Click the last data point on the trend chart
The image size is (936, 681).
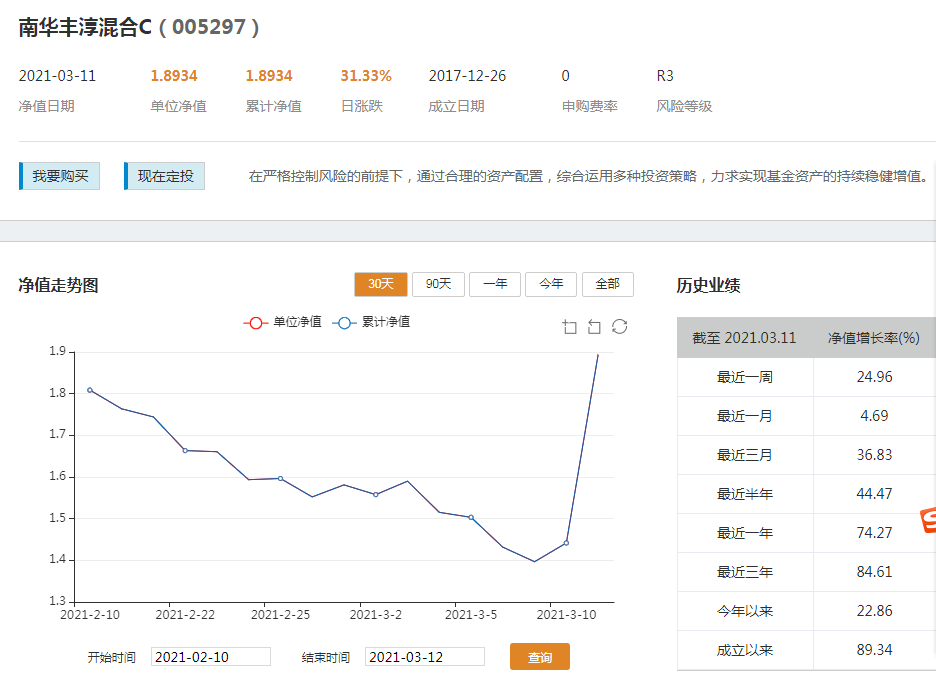pyautogui.click(x=598, y=354)
